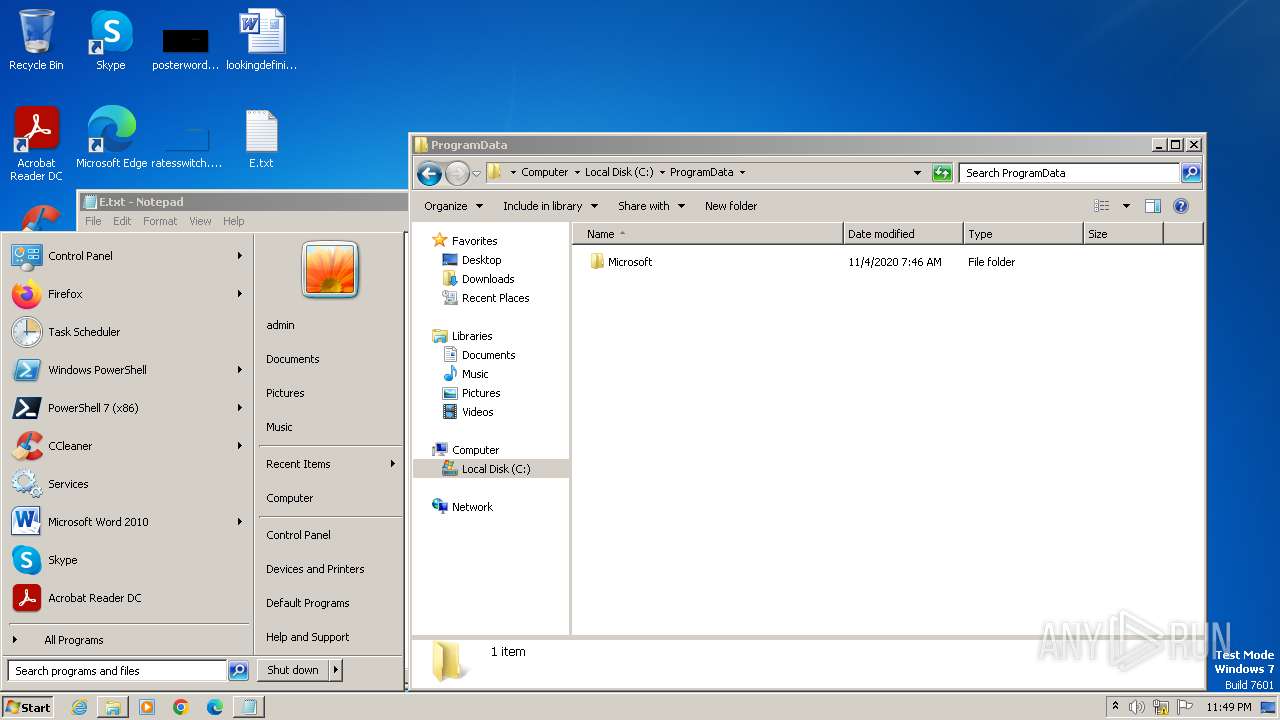The height and width of the screenshot is (720, 1280).
Task: Open Windows Media Player taskbar icon
Action: click(x=147, y=707)
